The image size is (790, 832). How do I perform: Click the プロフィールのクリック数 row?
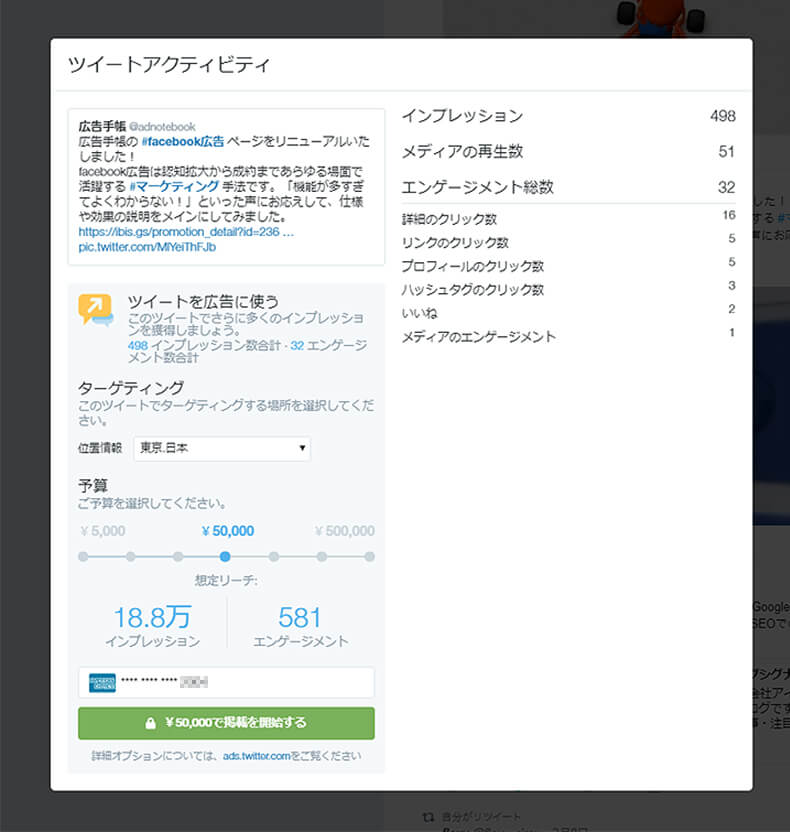(x=568, y=265)
